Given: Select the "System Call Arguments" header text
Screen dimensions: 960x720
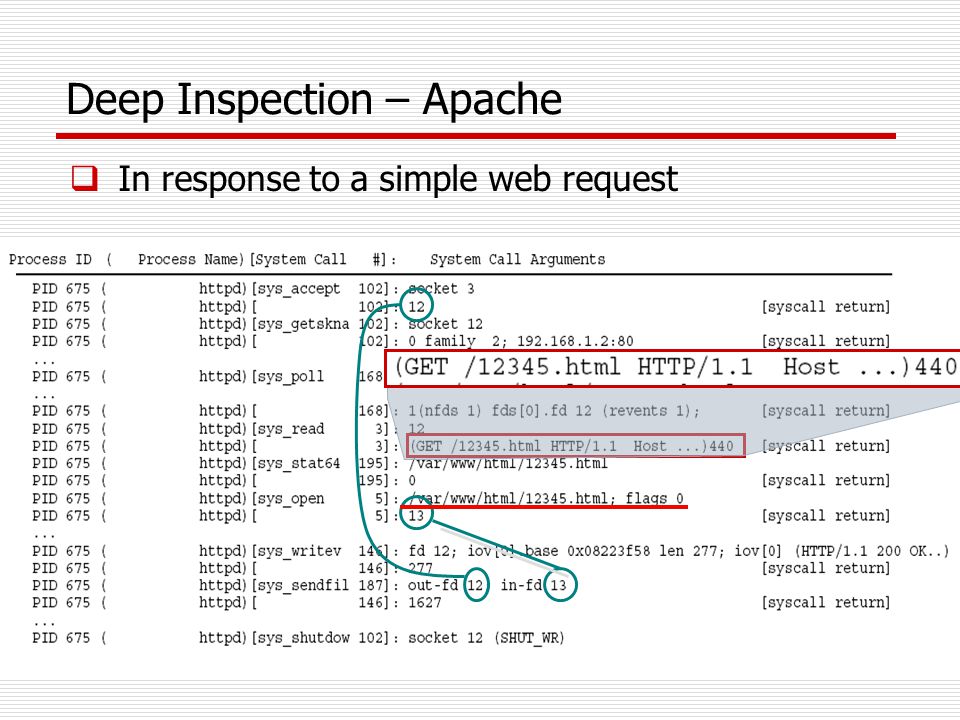Looking at the screenshot, I should (x=517, y=260).
